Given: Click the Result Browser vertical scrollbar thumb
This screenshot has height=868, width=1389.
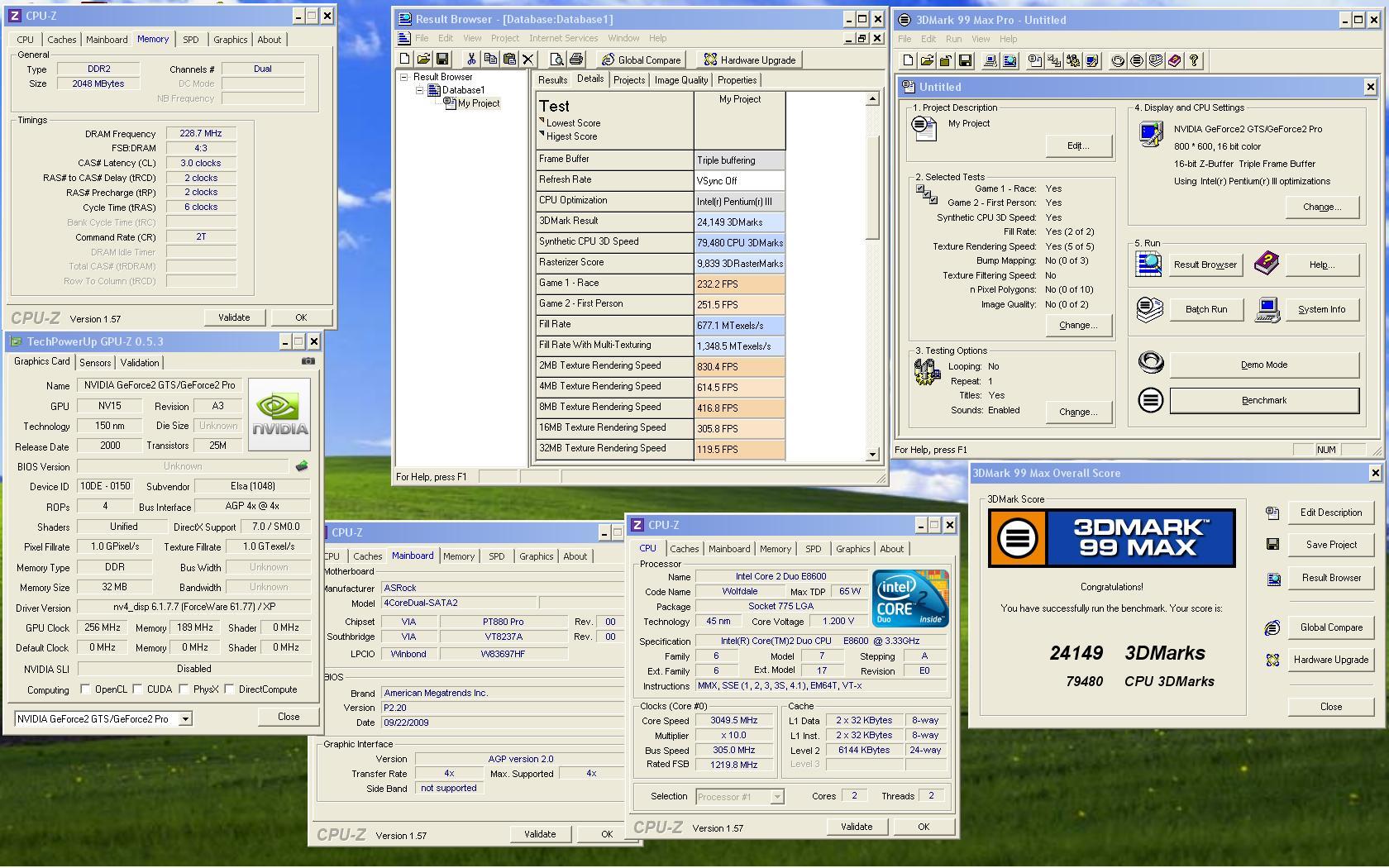Looking at the screenshot, I should 872,186.
